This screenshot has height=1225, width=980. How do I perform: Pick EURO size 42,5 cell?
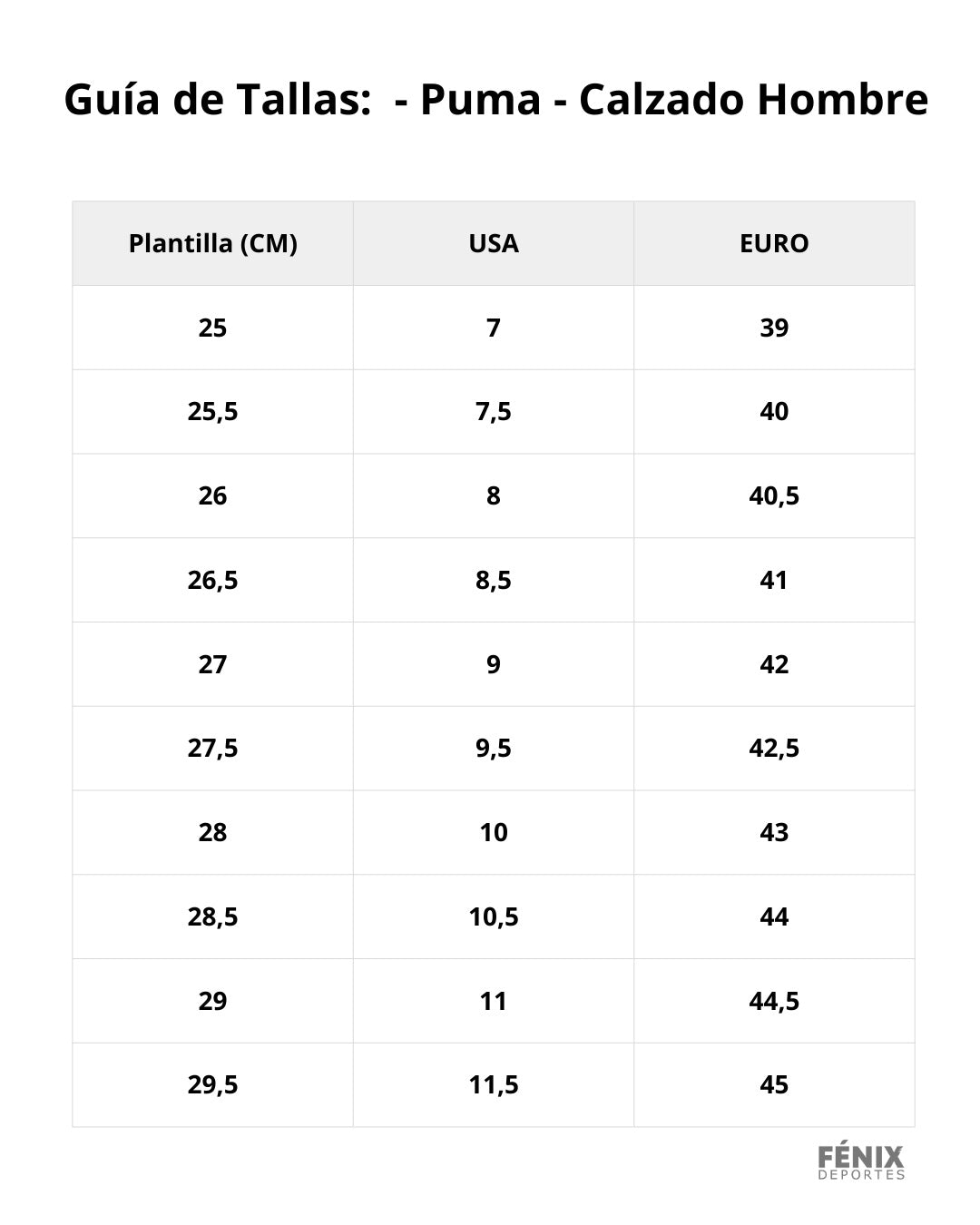point(774,749)
